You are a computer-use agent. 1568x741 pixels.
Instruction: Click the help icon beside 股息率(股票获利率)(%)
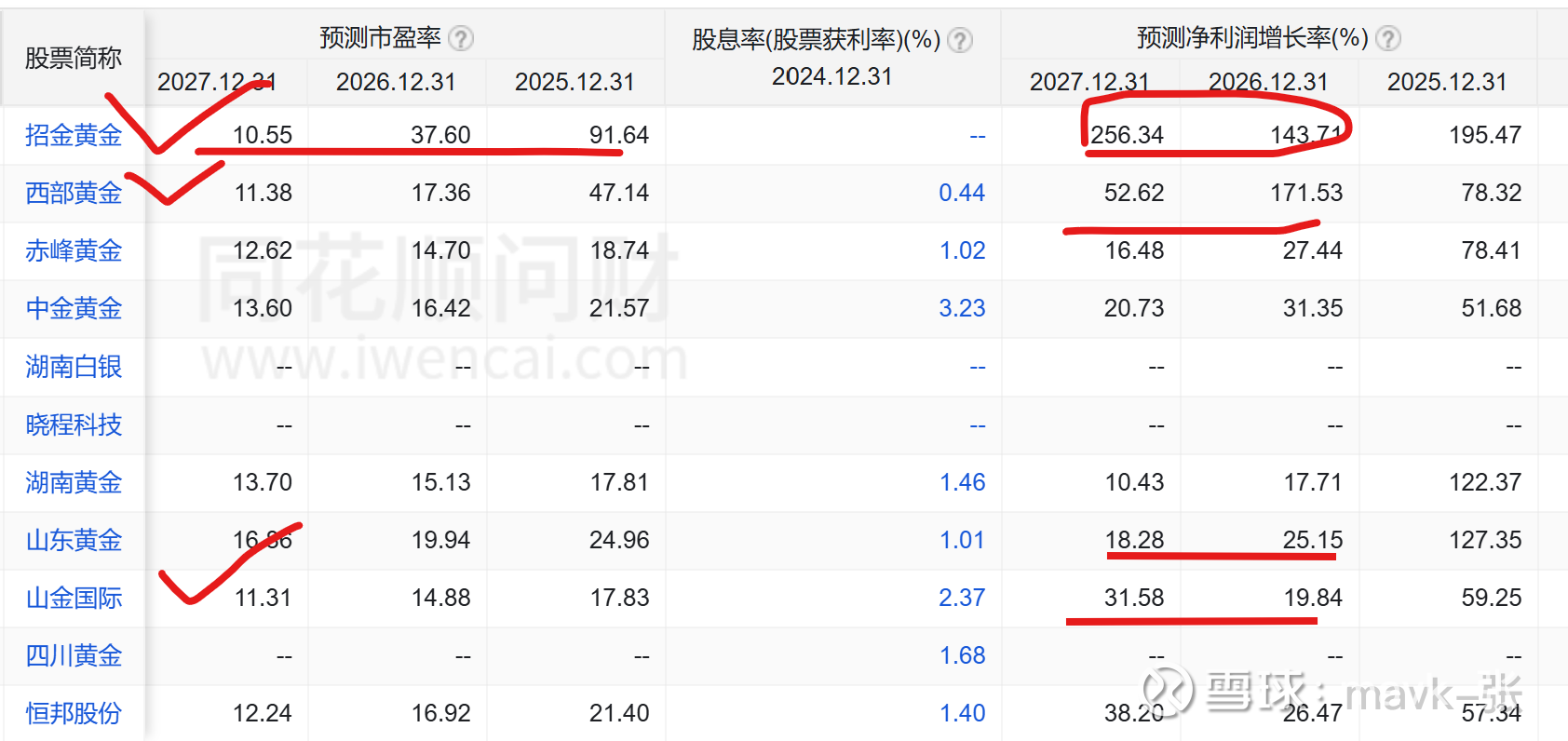960,40
